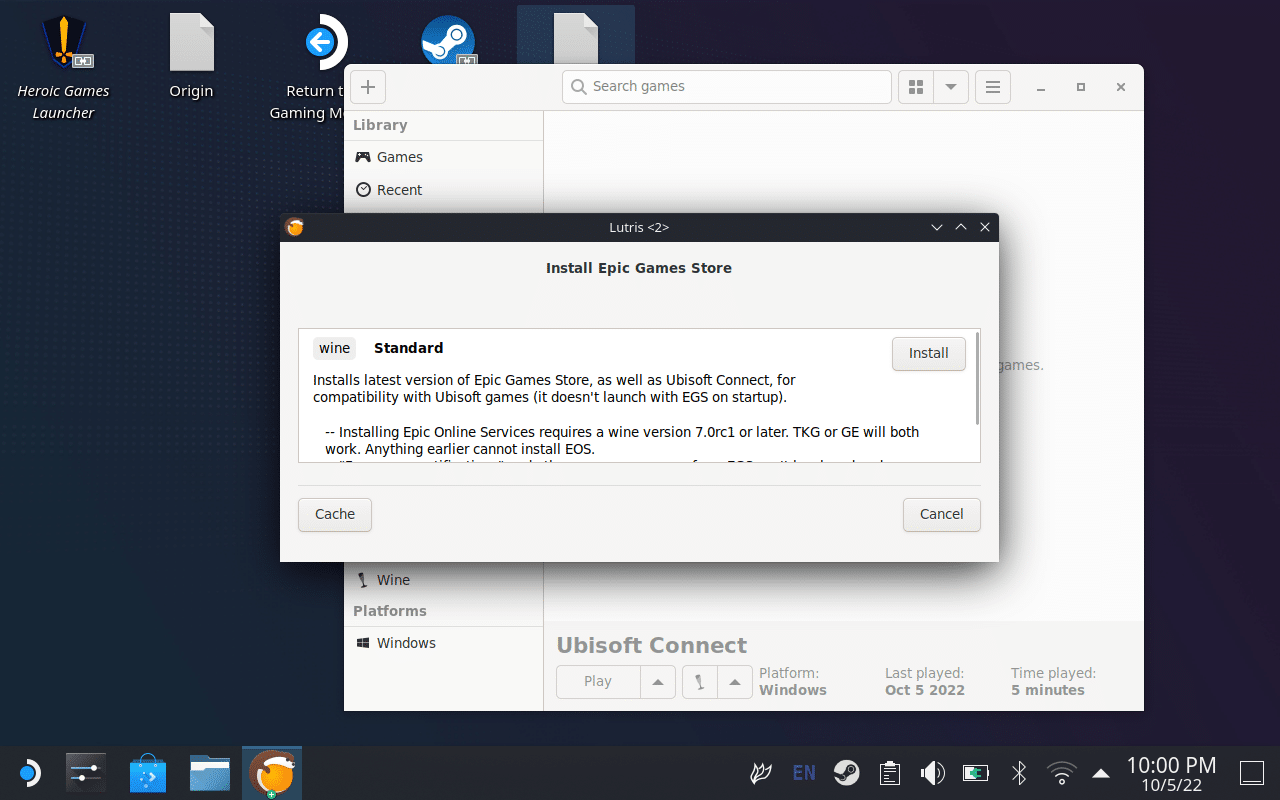Open the view options dropdown arrow
This screenshot has height=800, width=1280.
pos(951,87)
